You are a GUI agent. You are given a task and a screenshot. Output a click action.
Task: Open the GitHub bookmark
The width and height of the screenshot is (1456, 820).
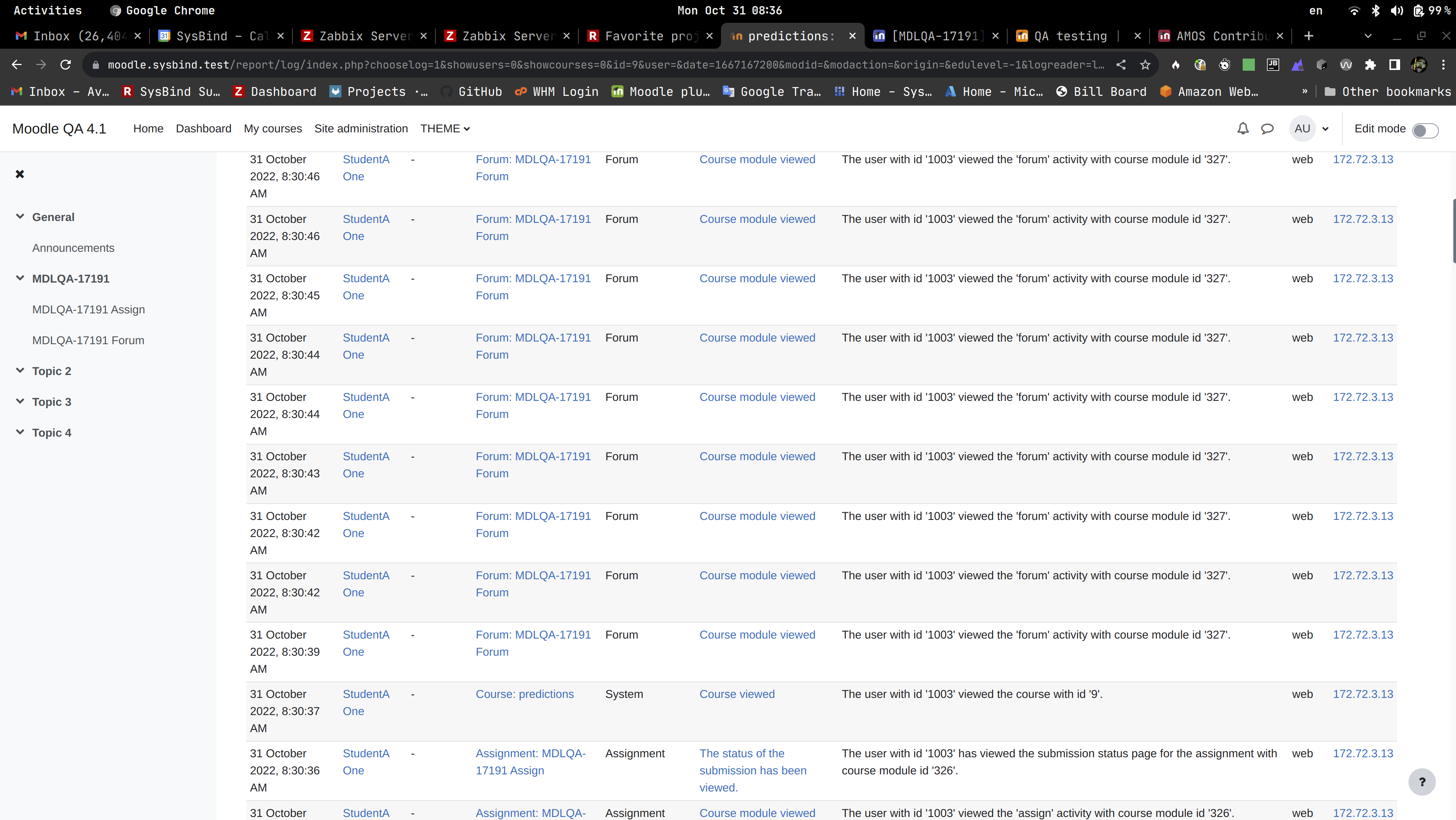[472, 92]
